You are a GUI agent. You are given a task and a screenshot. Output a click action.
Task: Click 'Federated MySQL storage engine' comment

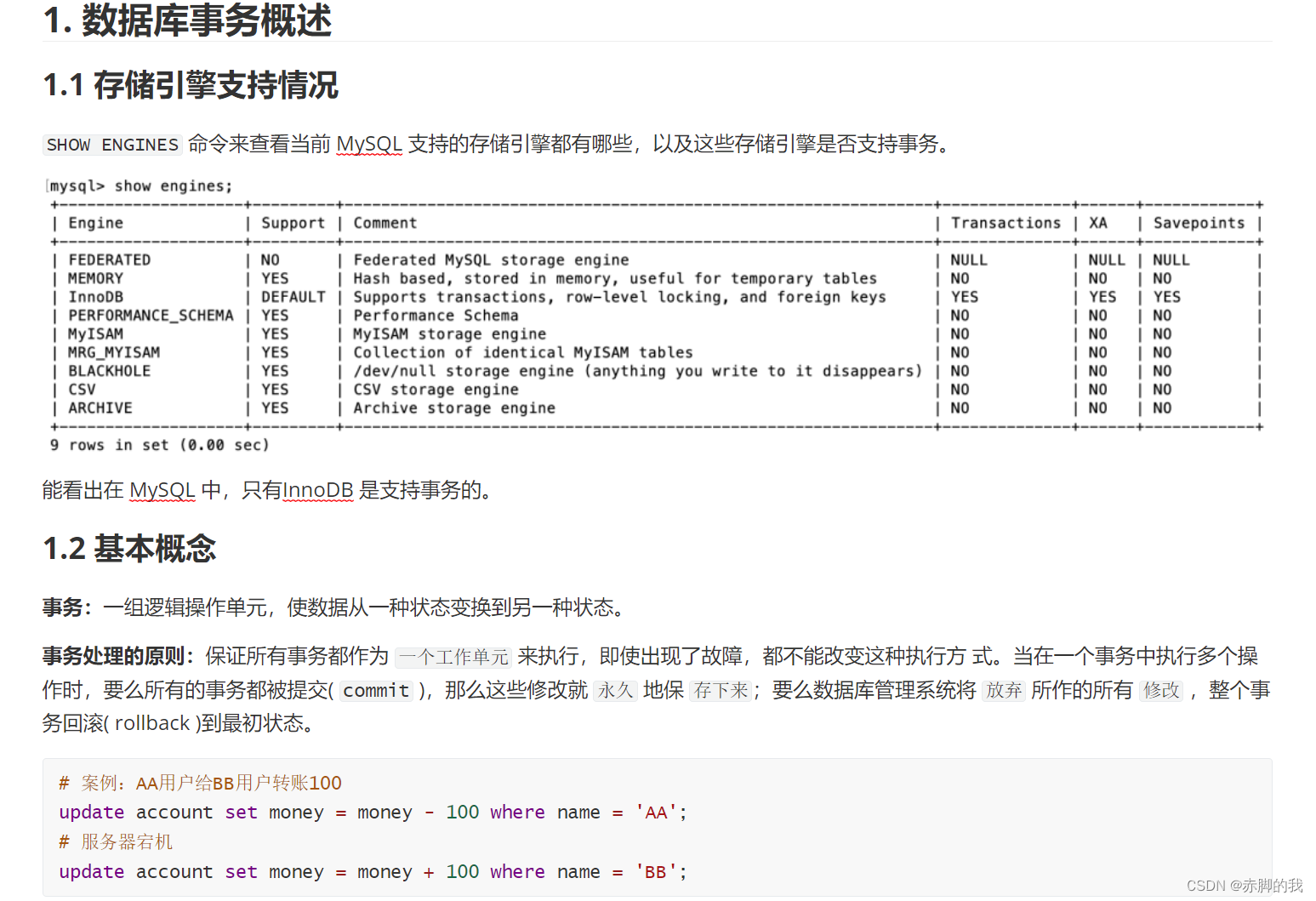tap(491, 259)
